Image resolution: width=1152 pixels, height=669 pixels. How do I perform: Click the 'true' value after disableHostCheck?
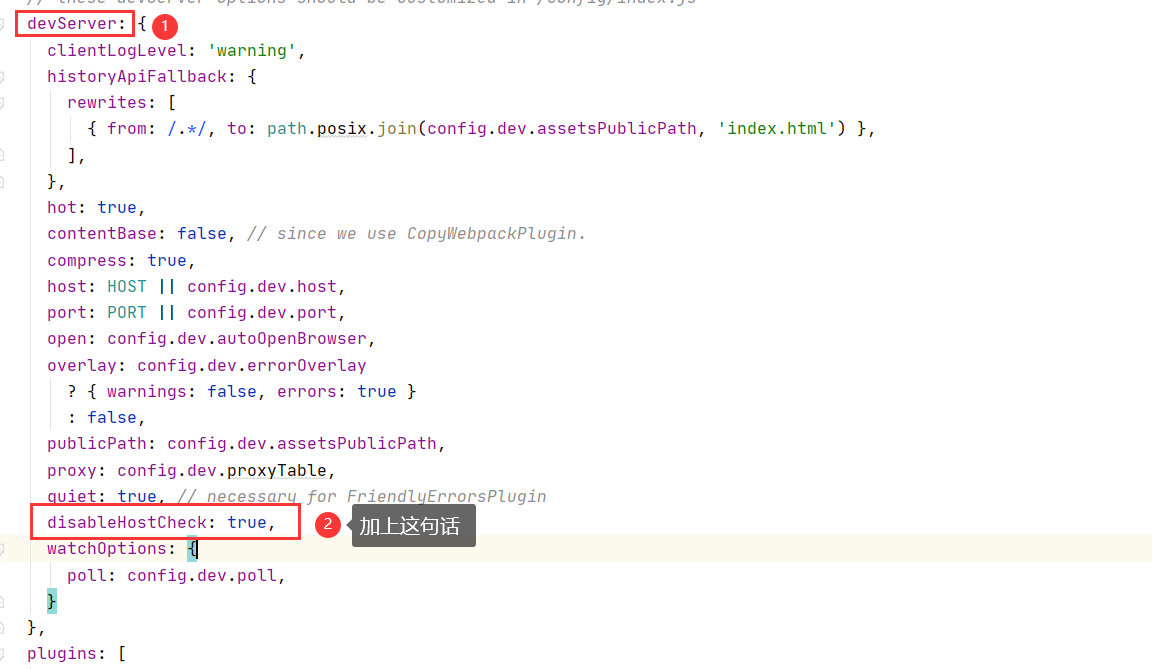click(247, 522)
